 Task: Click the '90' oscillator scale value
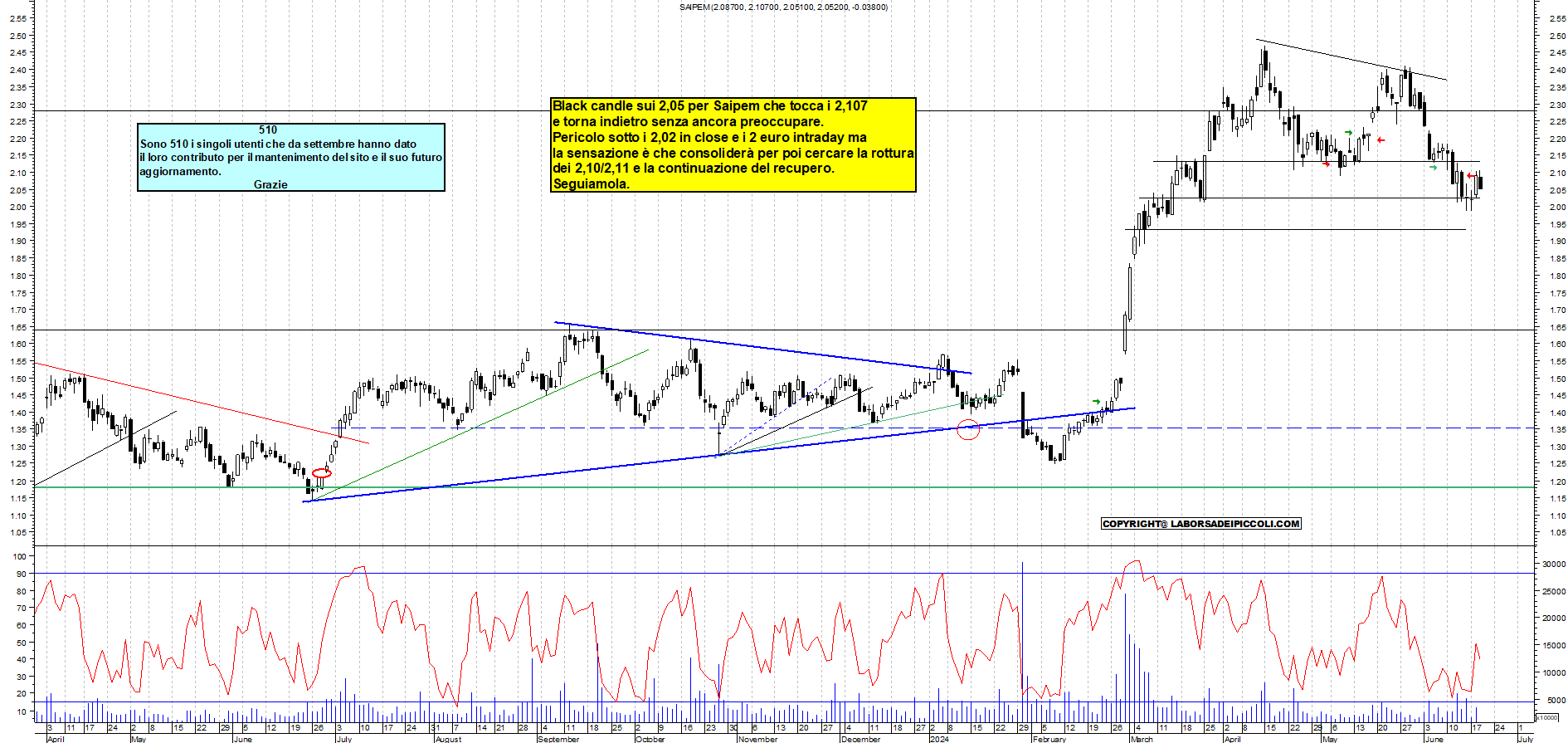(22, 574)
